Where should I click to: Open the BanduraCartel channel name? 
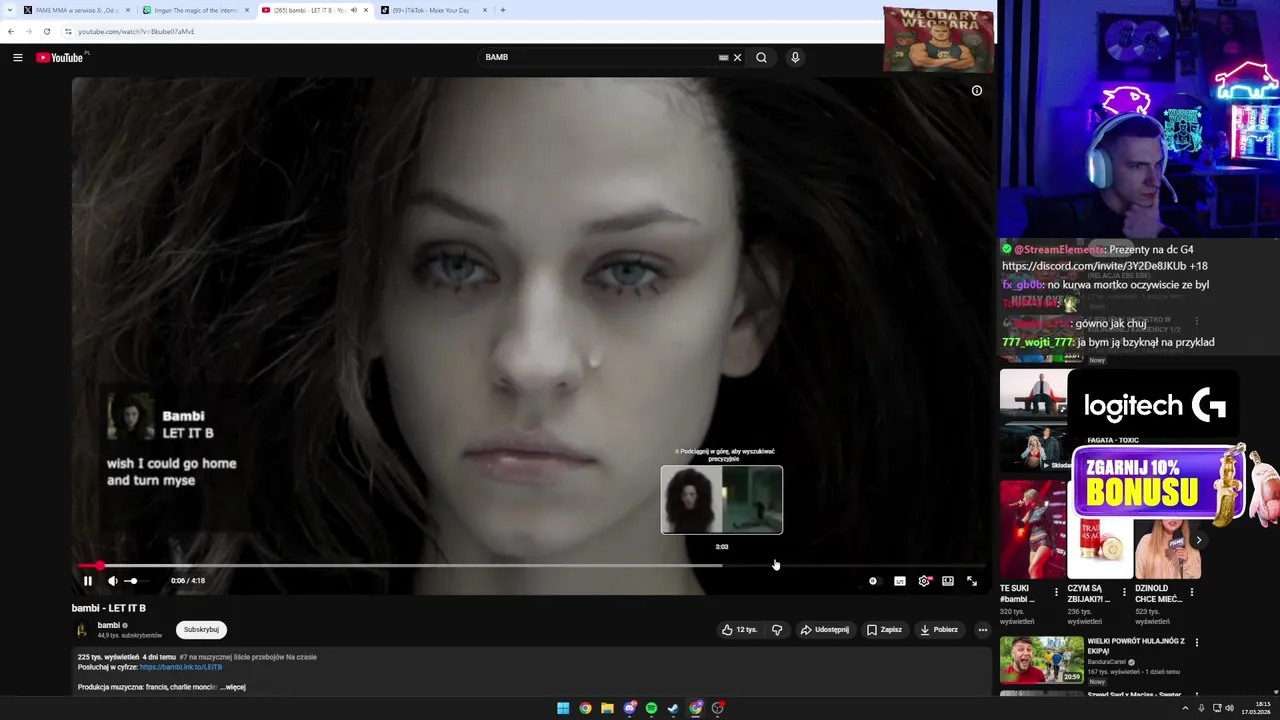coord(1108,662)
